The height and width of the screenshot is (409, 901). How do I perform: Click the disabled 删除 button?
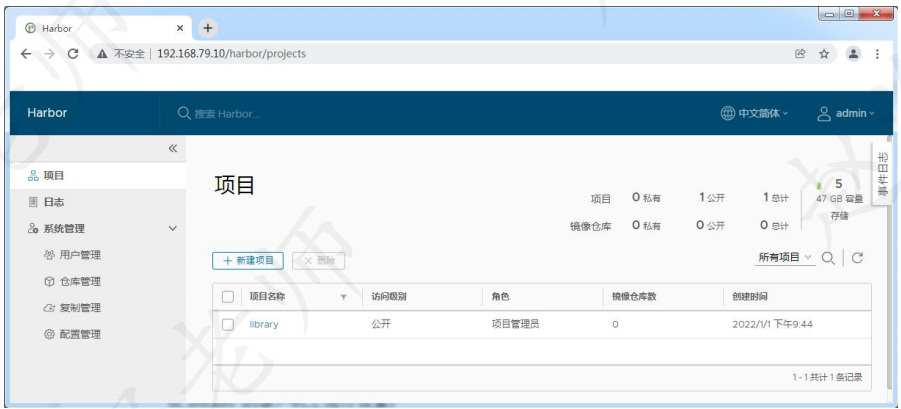pyautogui.click(x=318, y=261)
